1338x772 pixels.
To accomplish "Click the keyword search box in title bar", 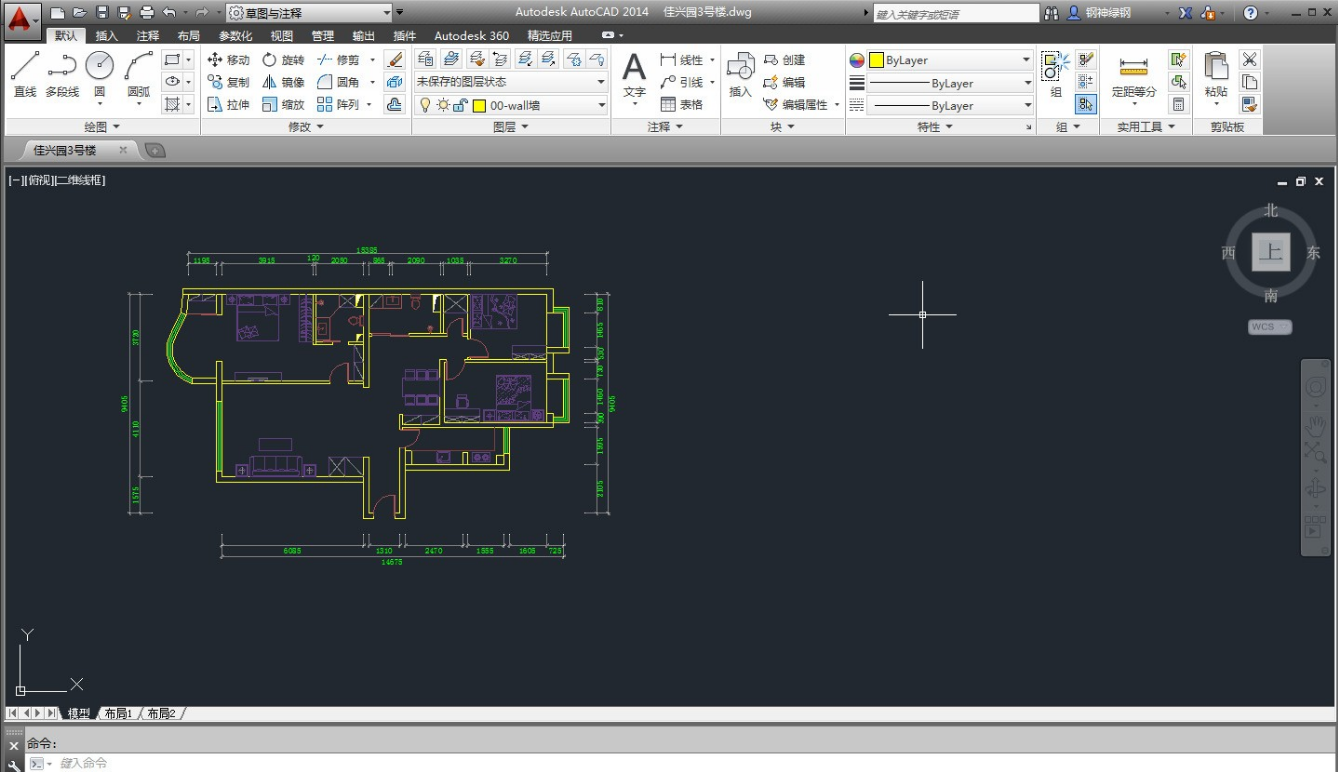I will (957, 13).
